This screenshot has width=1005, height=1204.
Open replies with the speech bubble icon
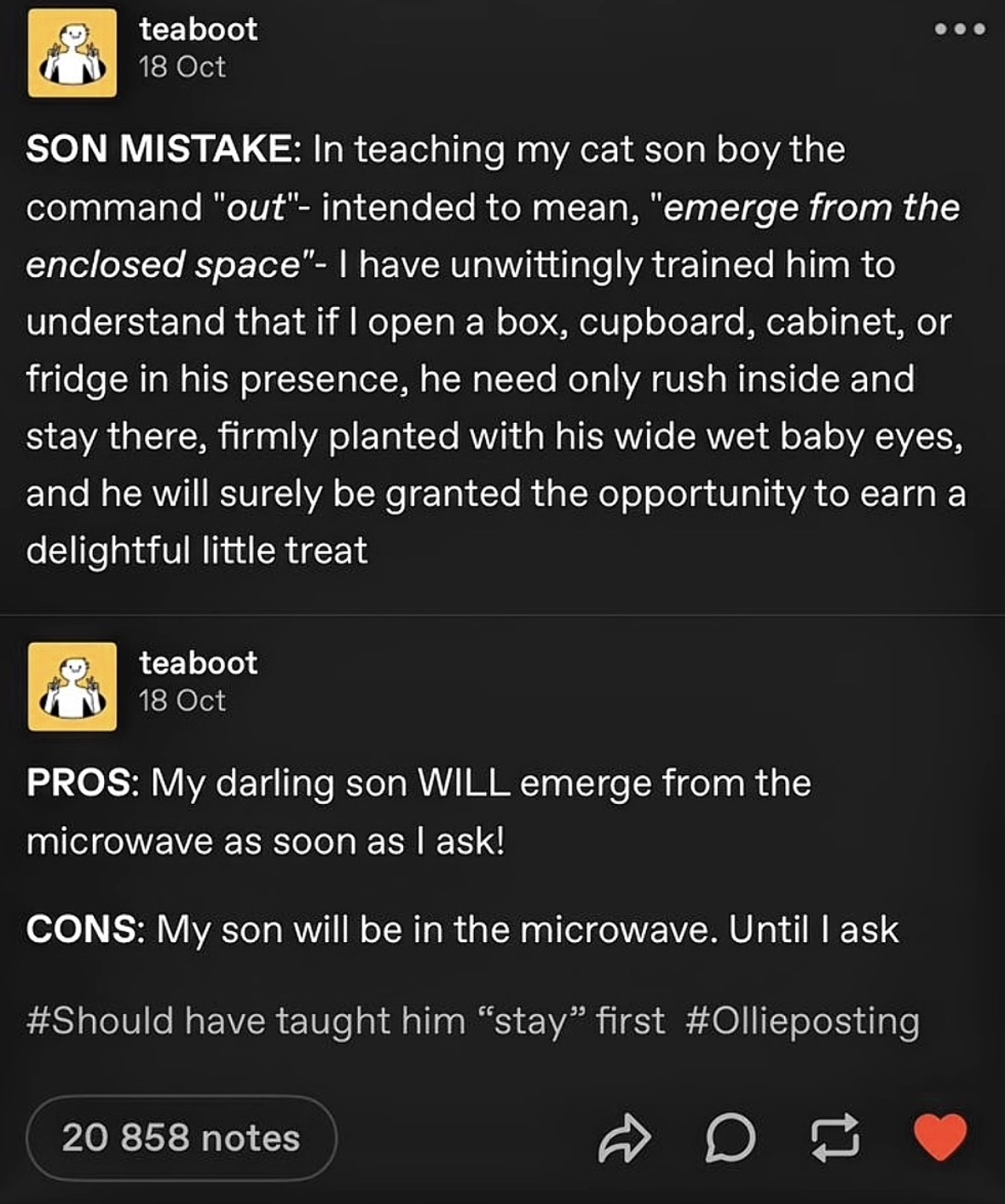731,1138
